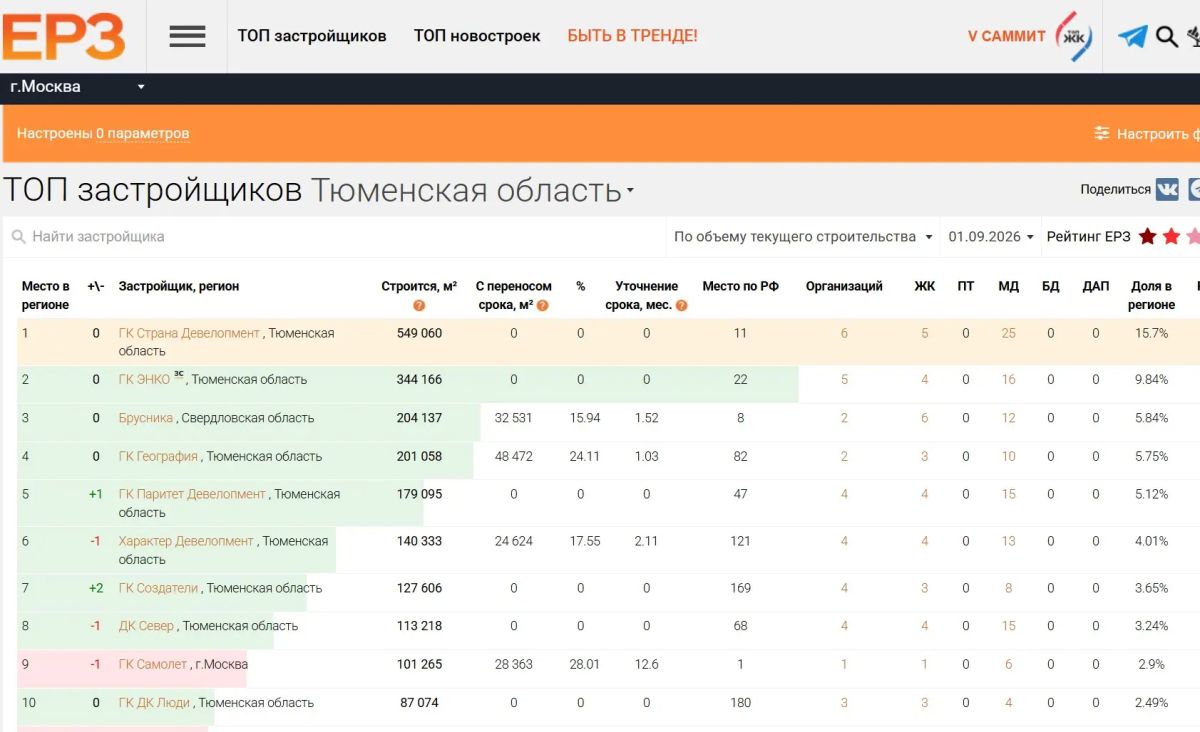
Task: Click the 344 166 Строится value
Action: [x=419, y=379]
